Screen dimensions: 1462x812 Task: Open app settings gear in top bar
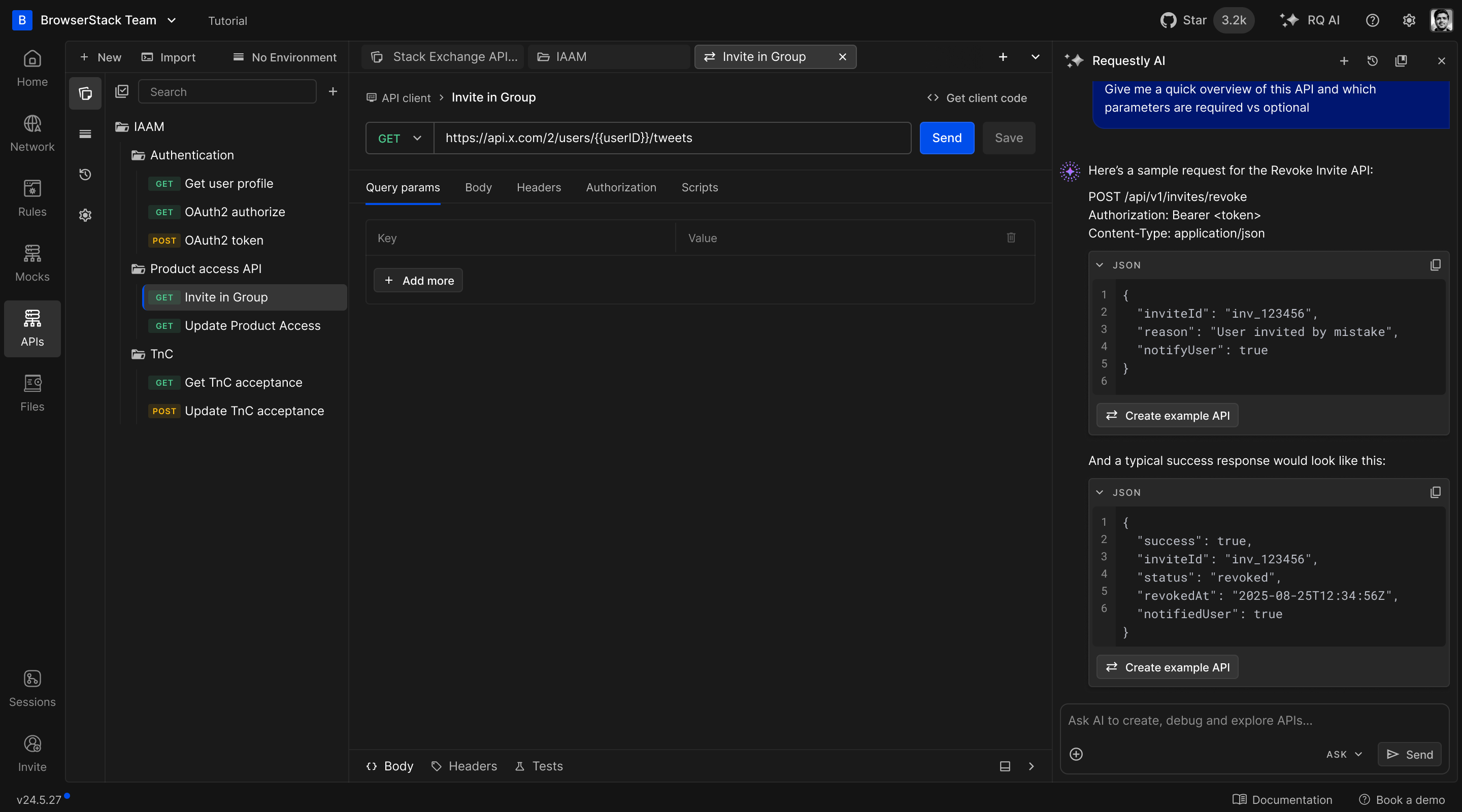[x=1409, y=20]
